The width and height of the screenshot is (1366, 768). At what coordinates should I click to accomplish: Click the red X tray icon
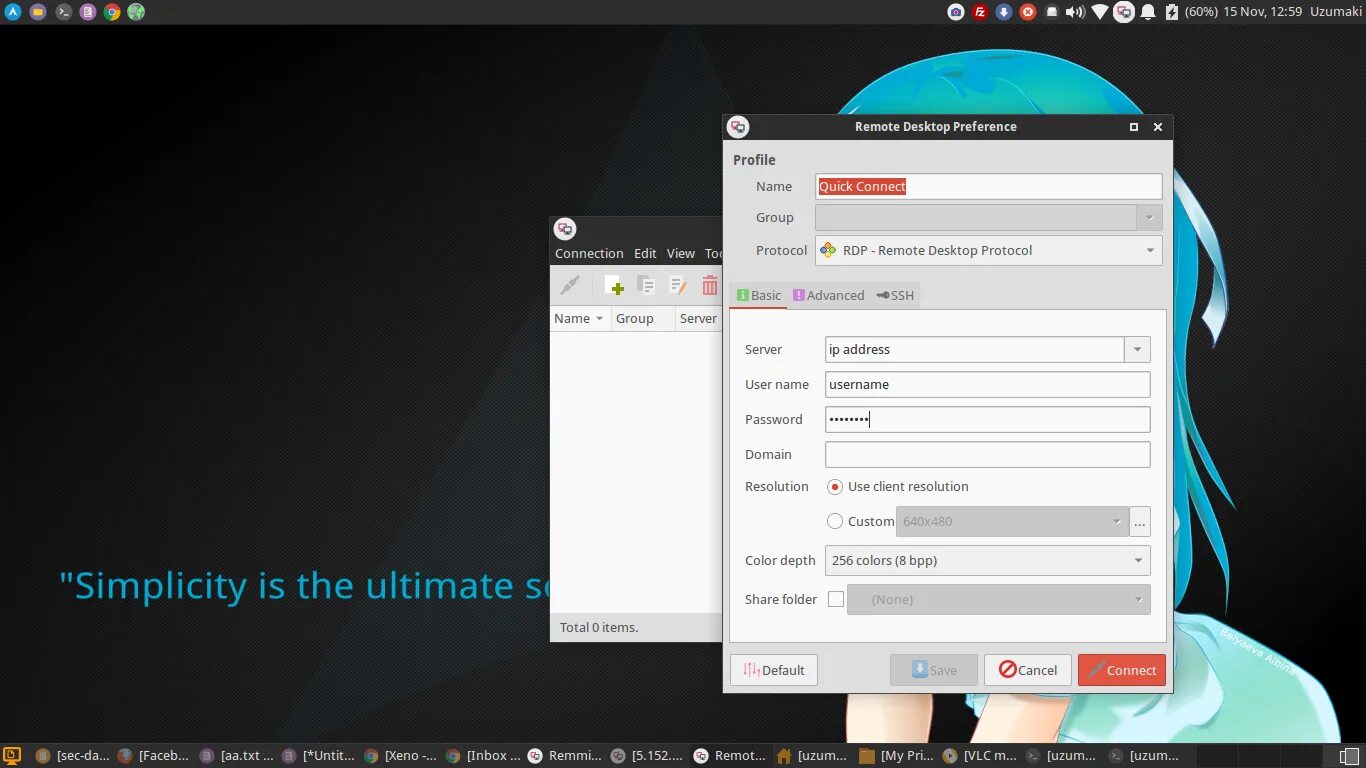[x=1027, y=12]
